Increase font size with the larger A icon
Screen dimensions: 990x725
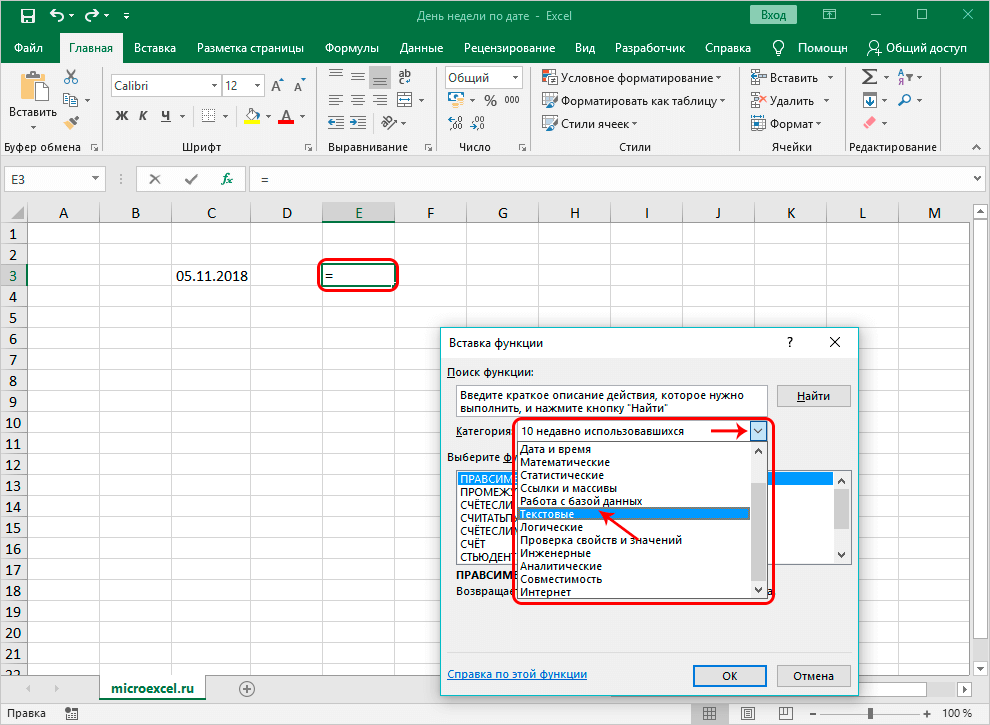click(x=277, y=85)
